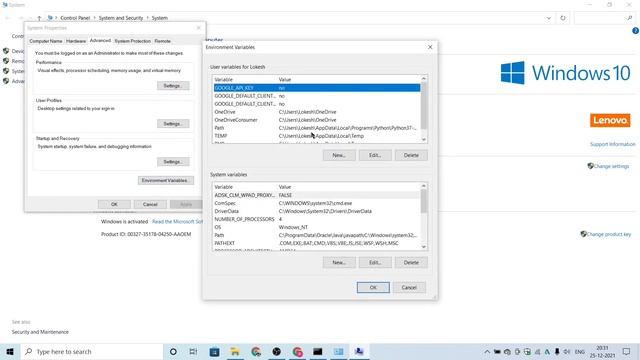Click New under system variables

click(x=339, y=262)
